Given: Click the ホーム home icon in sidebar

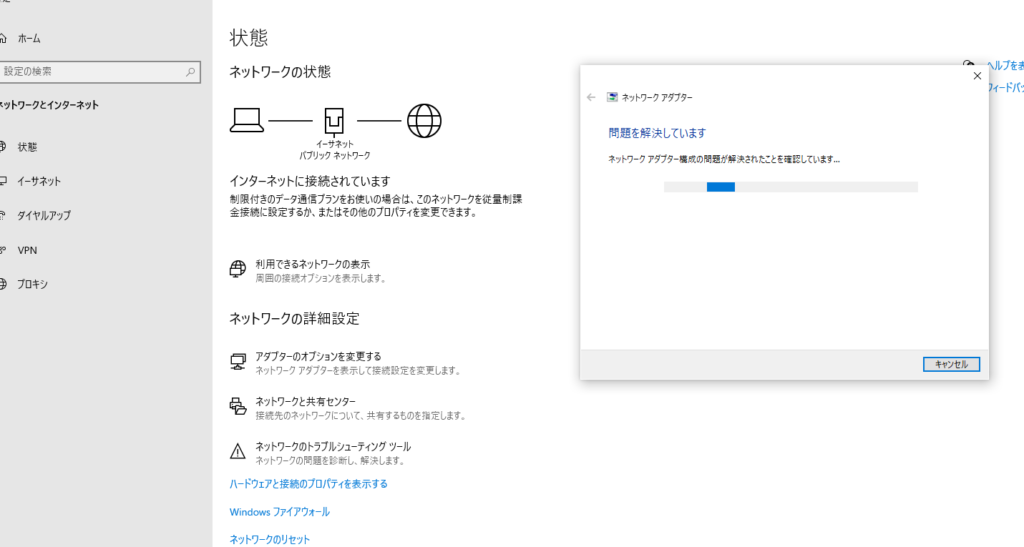Looking at the screenshot, I should (3, 38).
